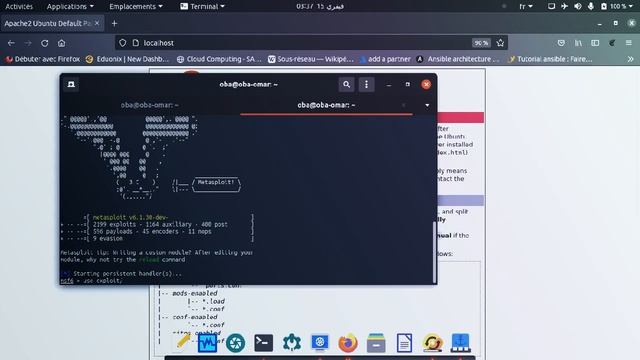Open the fr keyboard layout dropdown

tap(526, 6)
